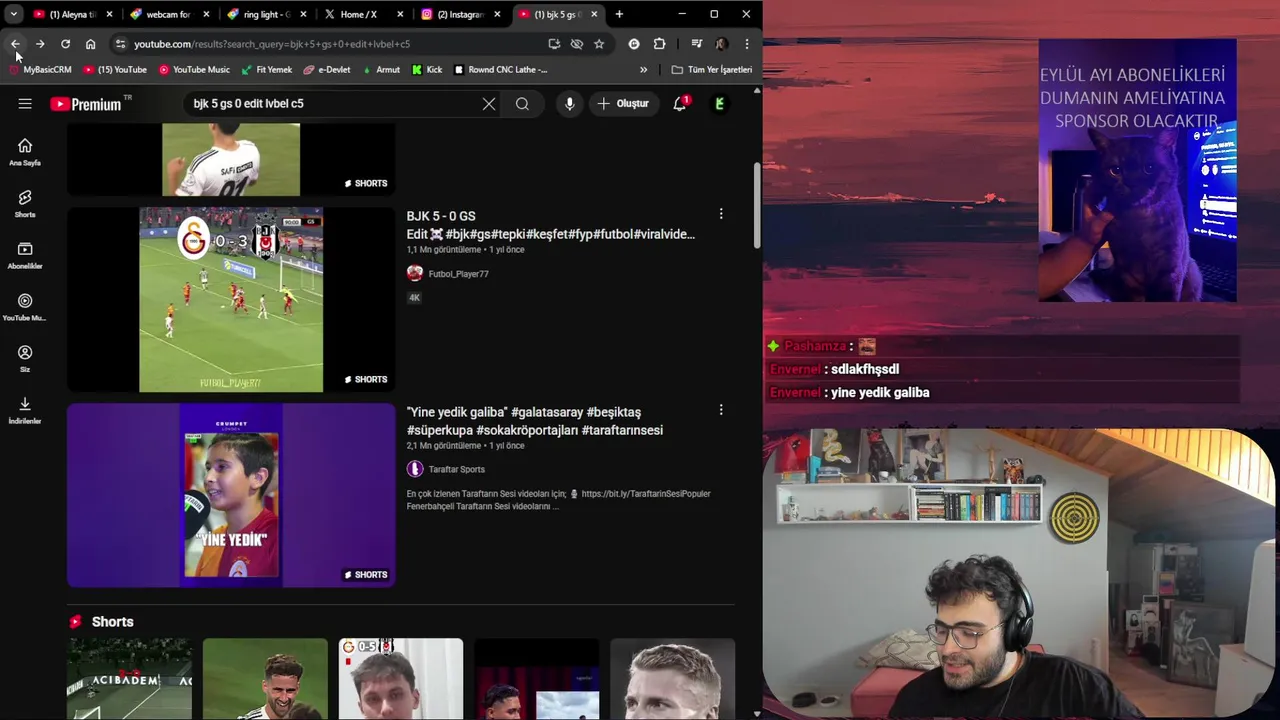
Task: Toggle the crossed-eye tracking protection icon
Action: point(577,44)
